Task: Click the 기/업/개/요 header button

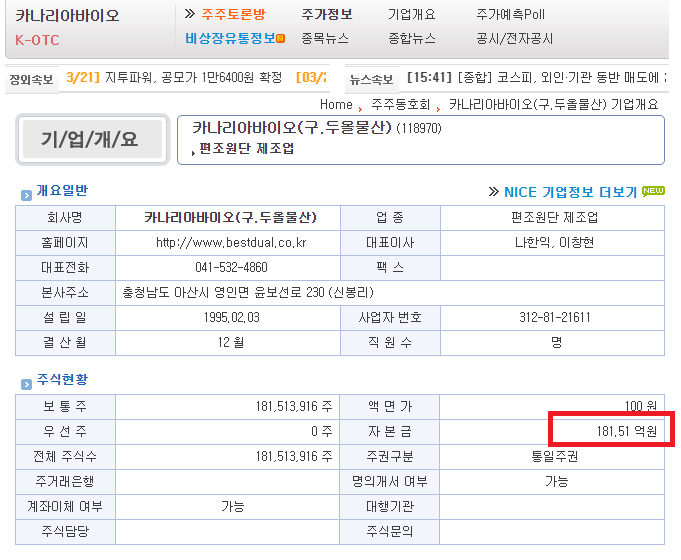Action: (92, 139)
